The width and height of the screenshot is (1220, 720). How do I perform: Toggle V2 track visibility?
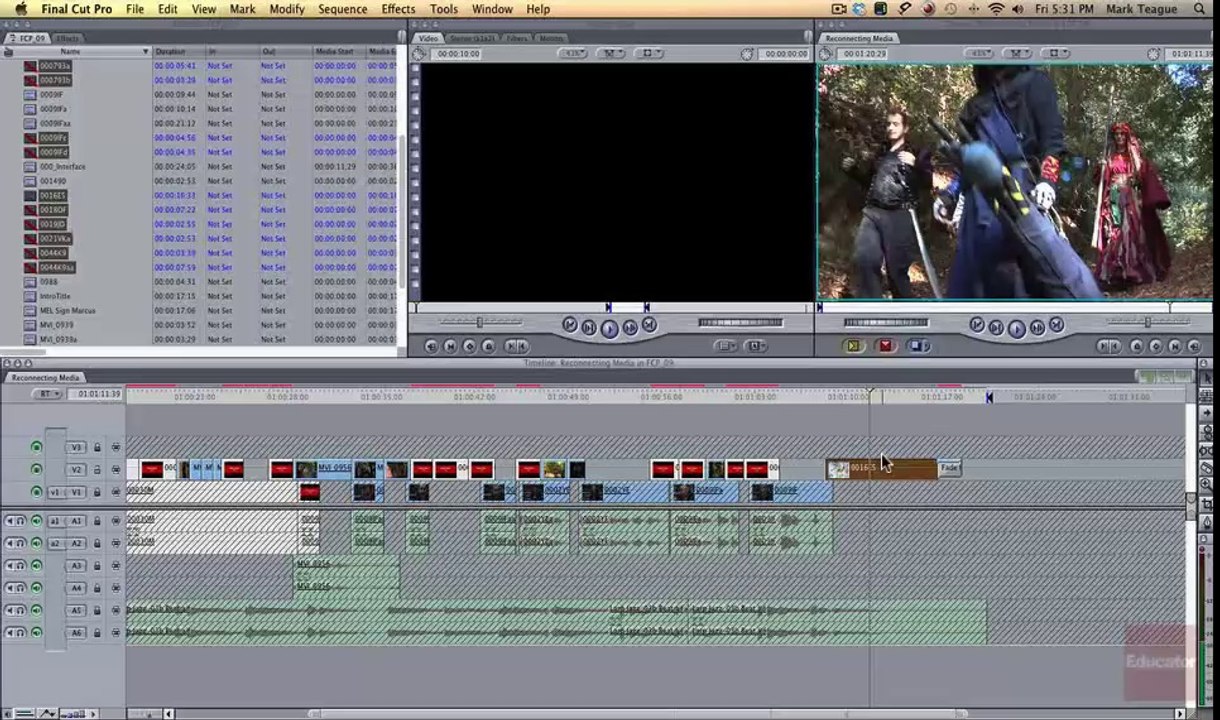(37, 469)
